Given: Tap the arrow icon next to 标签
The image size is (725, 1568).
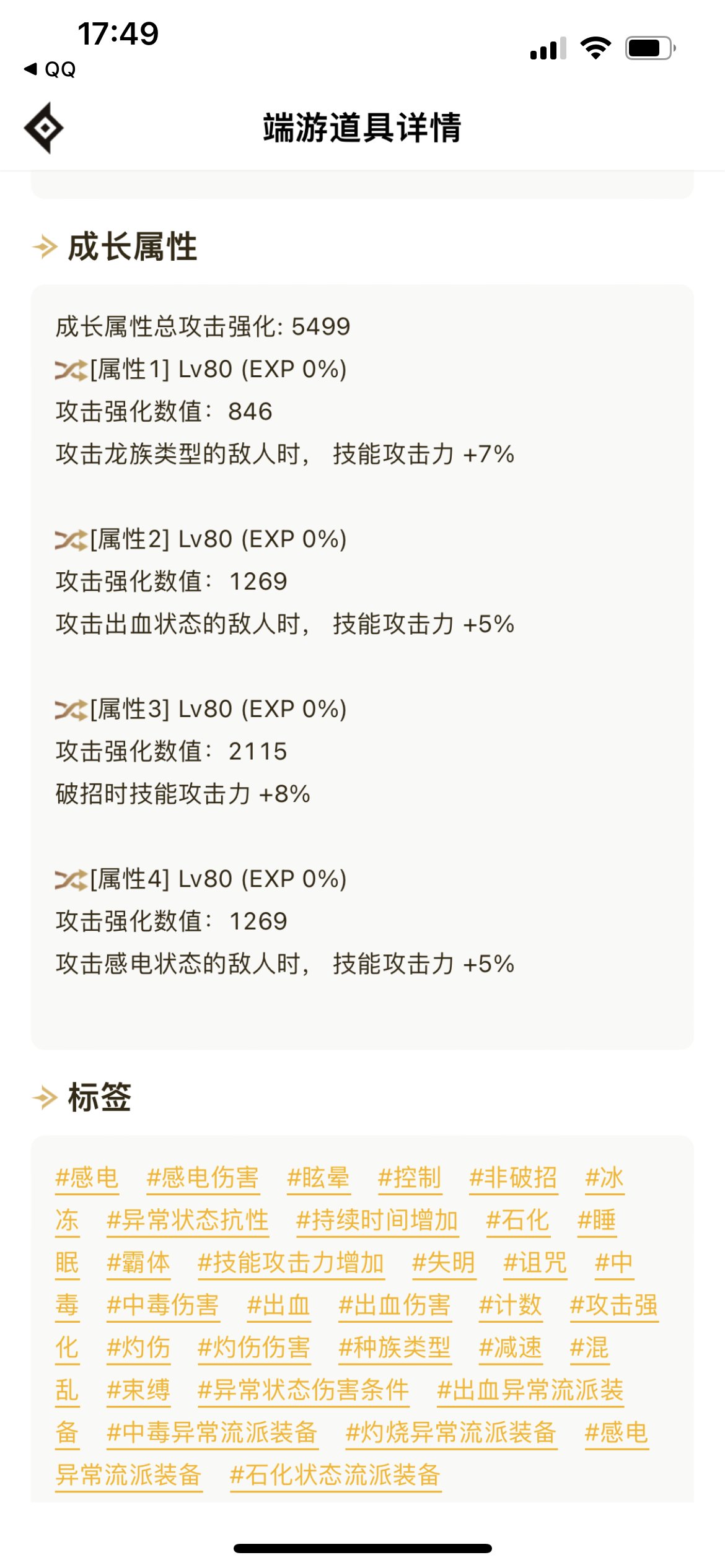Looking at the screenshot, I should [45, 1097].
